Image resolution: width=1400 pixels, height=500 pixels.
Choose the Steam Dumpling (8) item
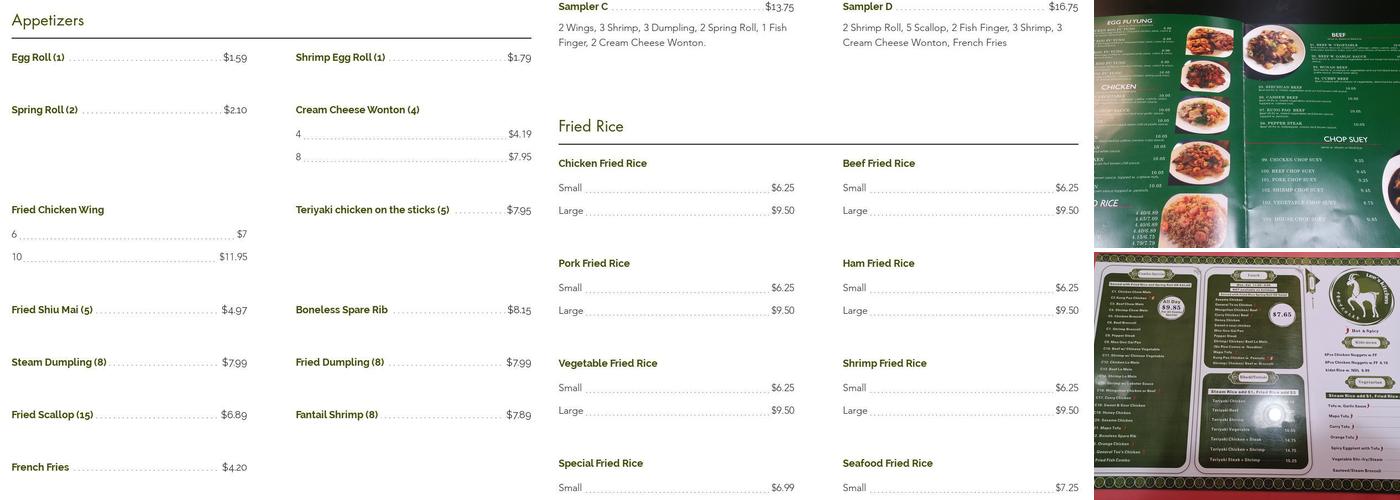(59, 363)
